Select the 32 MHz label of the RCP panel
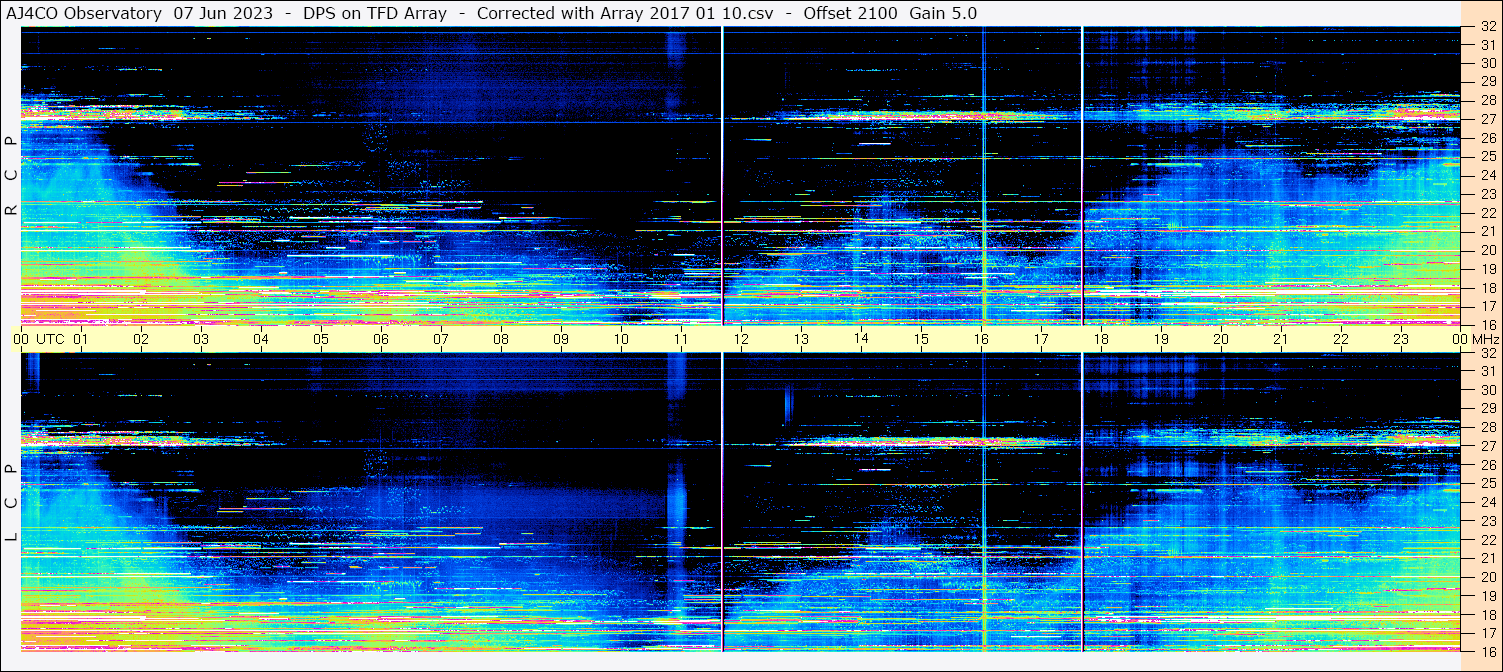Viewport: 1503px width, 672px height. tap(1486, 27)
